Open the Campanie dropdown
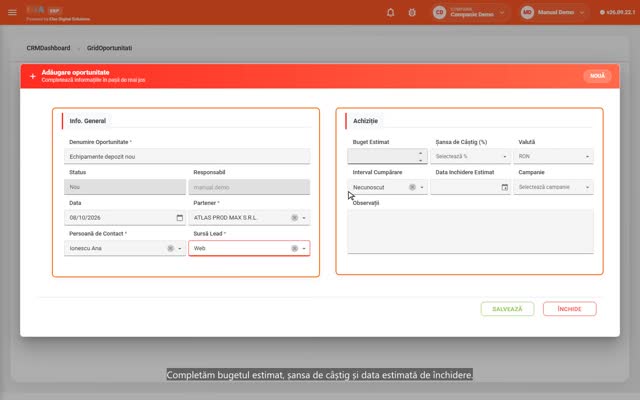This screenshot has height=400, width=640. coord(553,187)
